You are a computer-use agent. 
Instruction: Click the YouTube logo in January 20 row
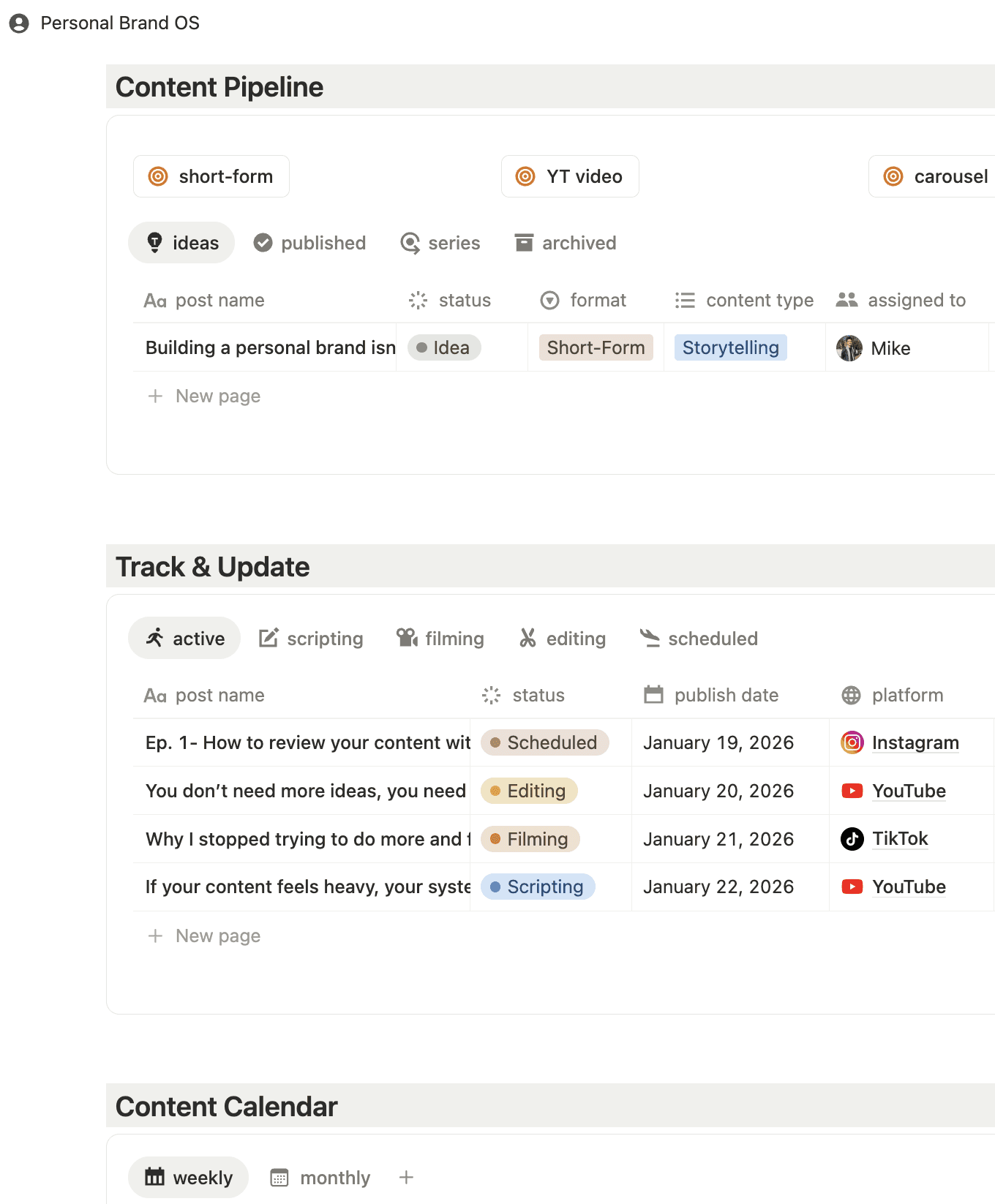[852, 791]
